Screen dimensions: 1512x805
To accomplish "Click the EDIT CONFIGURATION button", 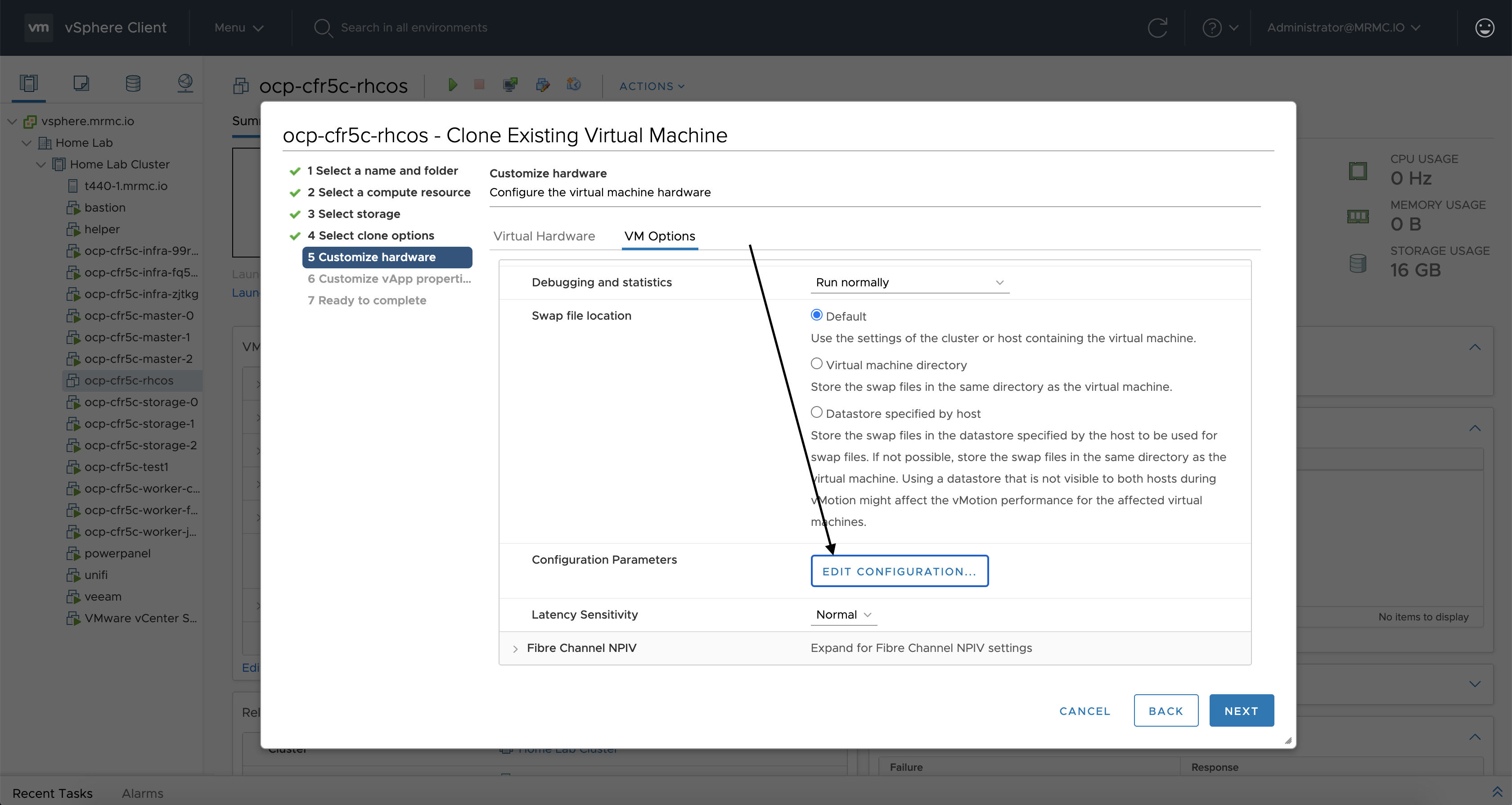I will click(x=899, y=571).
